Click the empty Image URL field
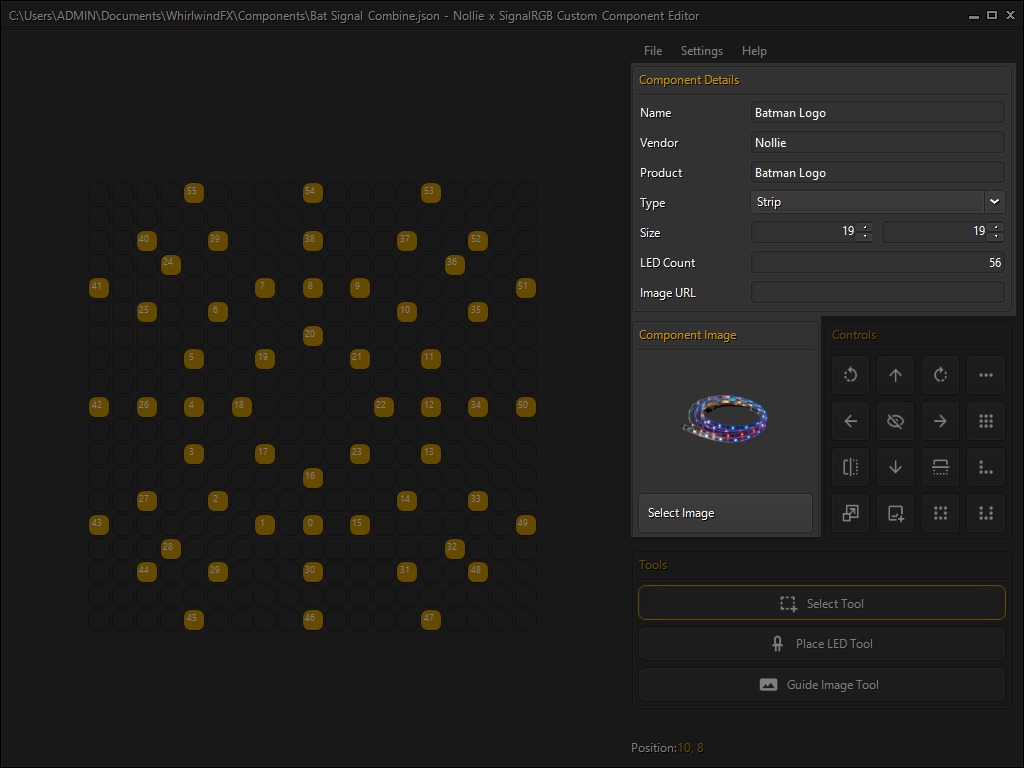 [877, 292]
